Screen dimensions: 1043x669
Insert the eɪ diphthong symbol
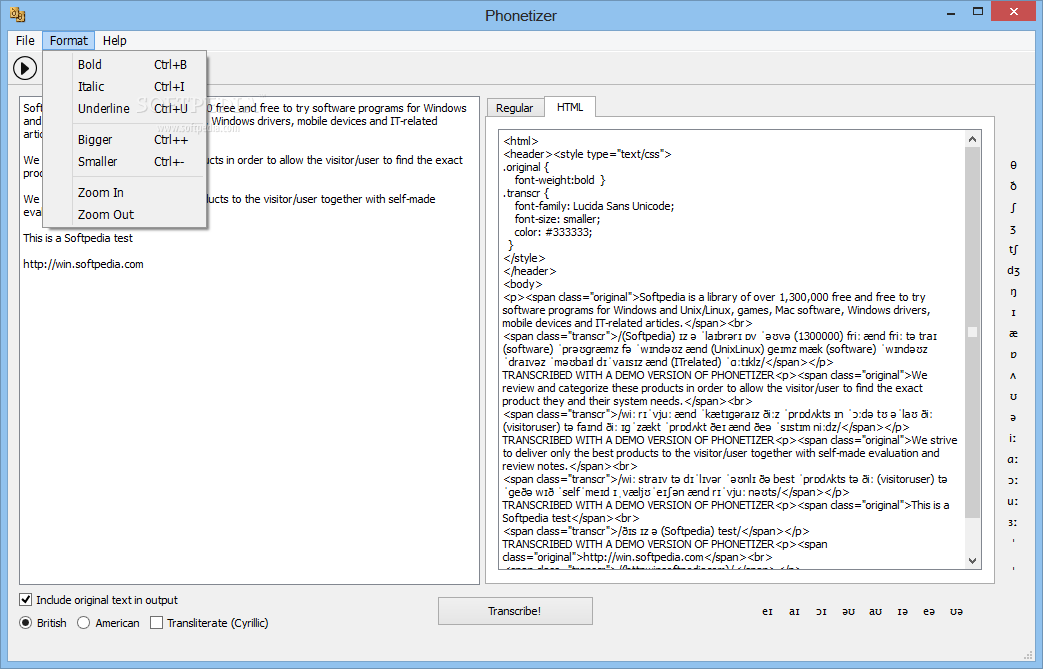(x=768, y=611)
